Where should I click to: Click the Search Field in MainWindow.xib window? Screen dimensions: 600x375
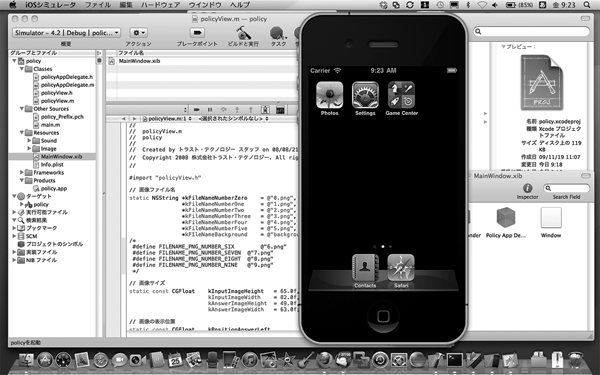pyautogui.click(x=566, y=188)
